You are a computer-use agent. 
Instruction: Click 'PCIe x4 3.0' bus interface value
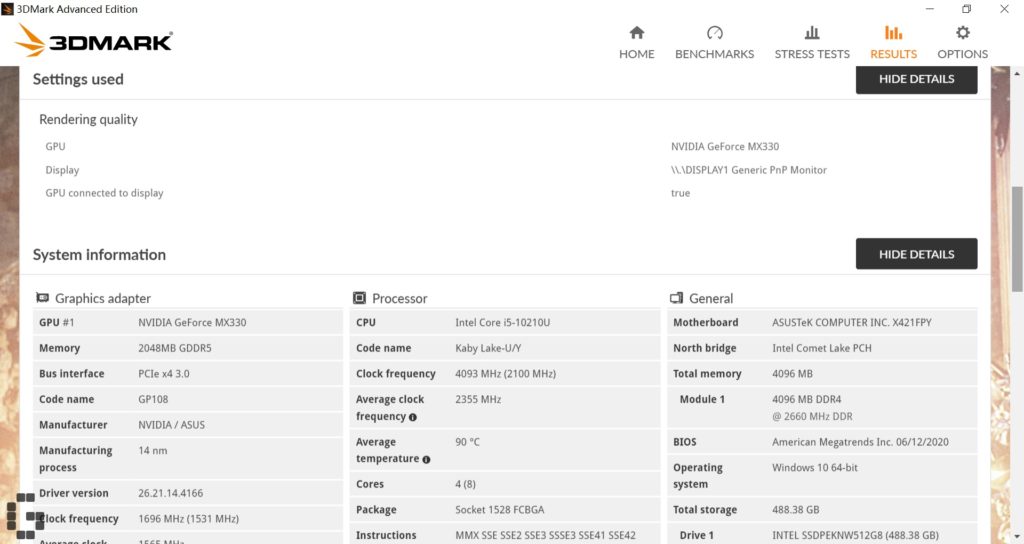click(163, 374)
